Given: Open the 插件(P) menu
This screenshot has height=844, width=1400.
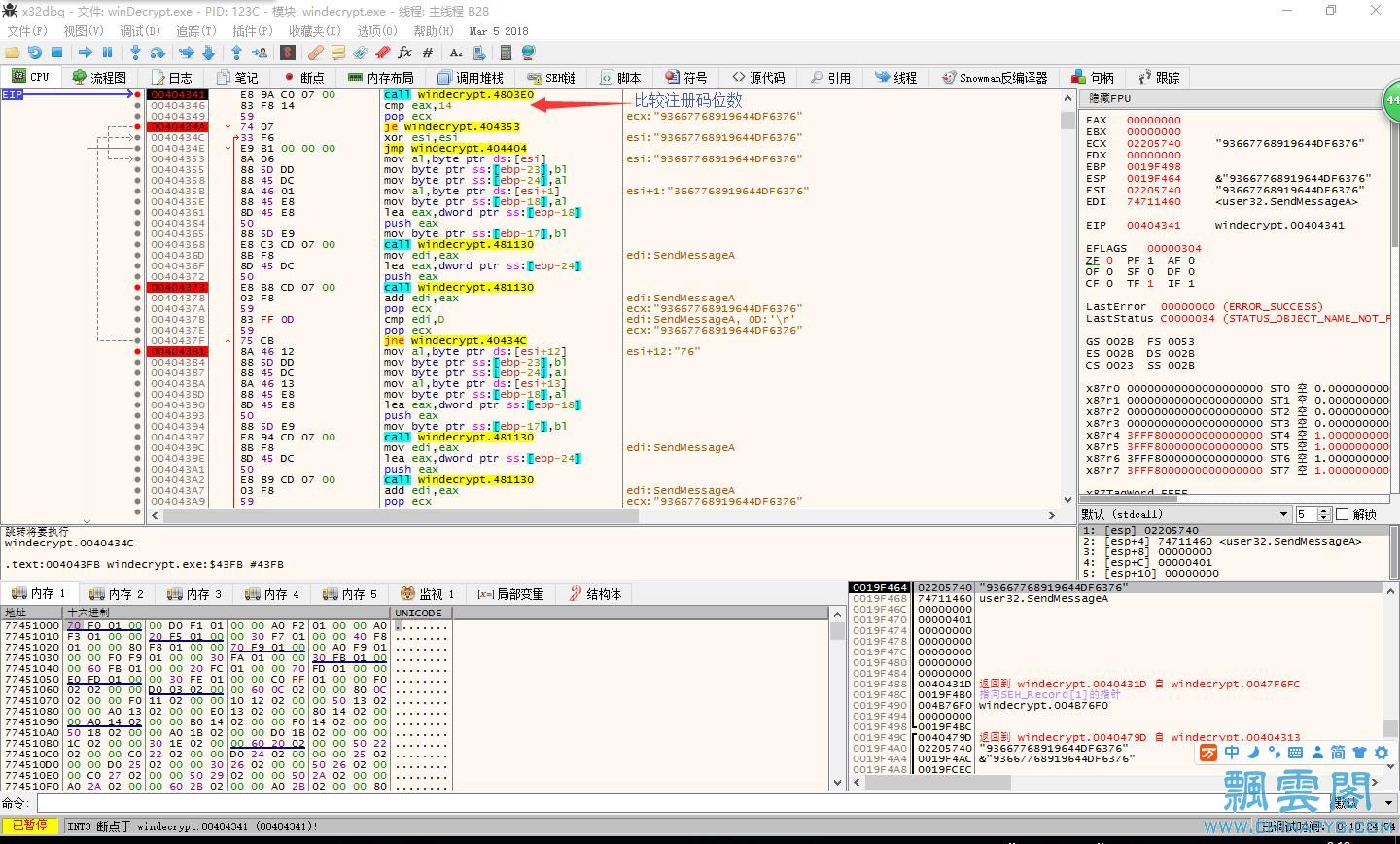Looking at the screenshot, I should tap(253, 31).
